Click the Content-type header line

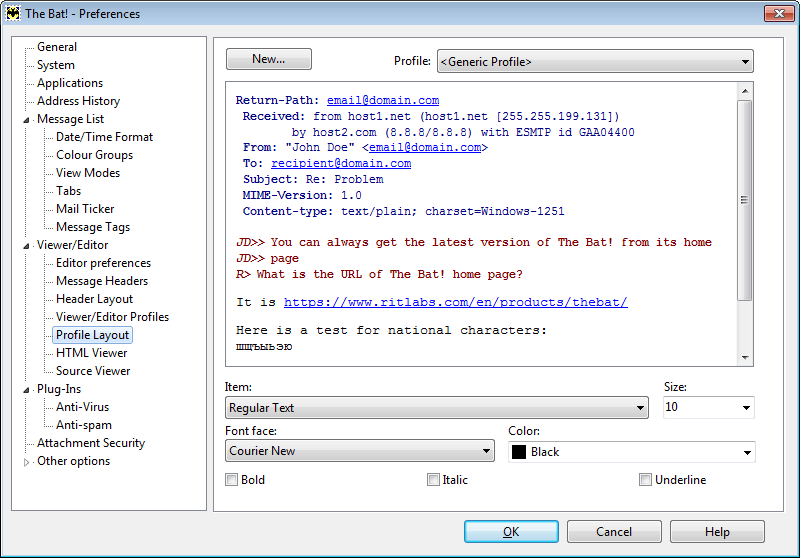(x=404, y=211)
